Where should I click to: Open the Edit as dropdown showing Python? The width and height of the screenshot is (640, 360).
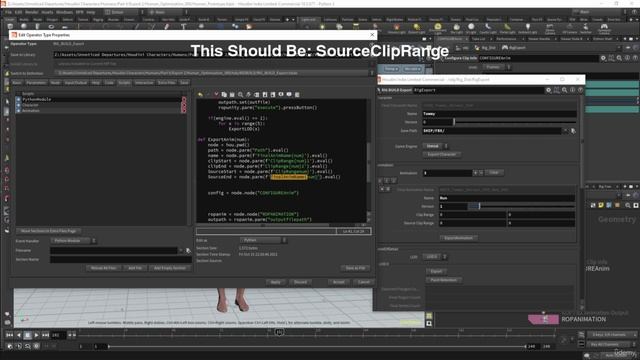263,240
